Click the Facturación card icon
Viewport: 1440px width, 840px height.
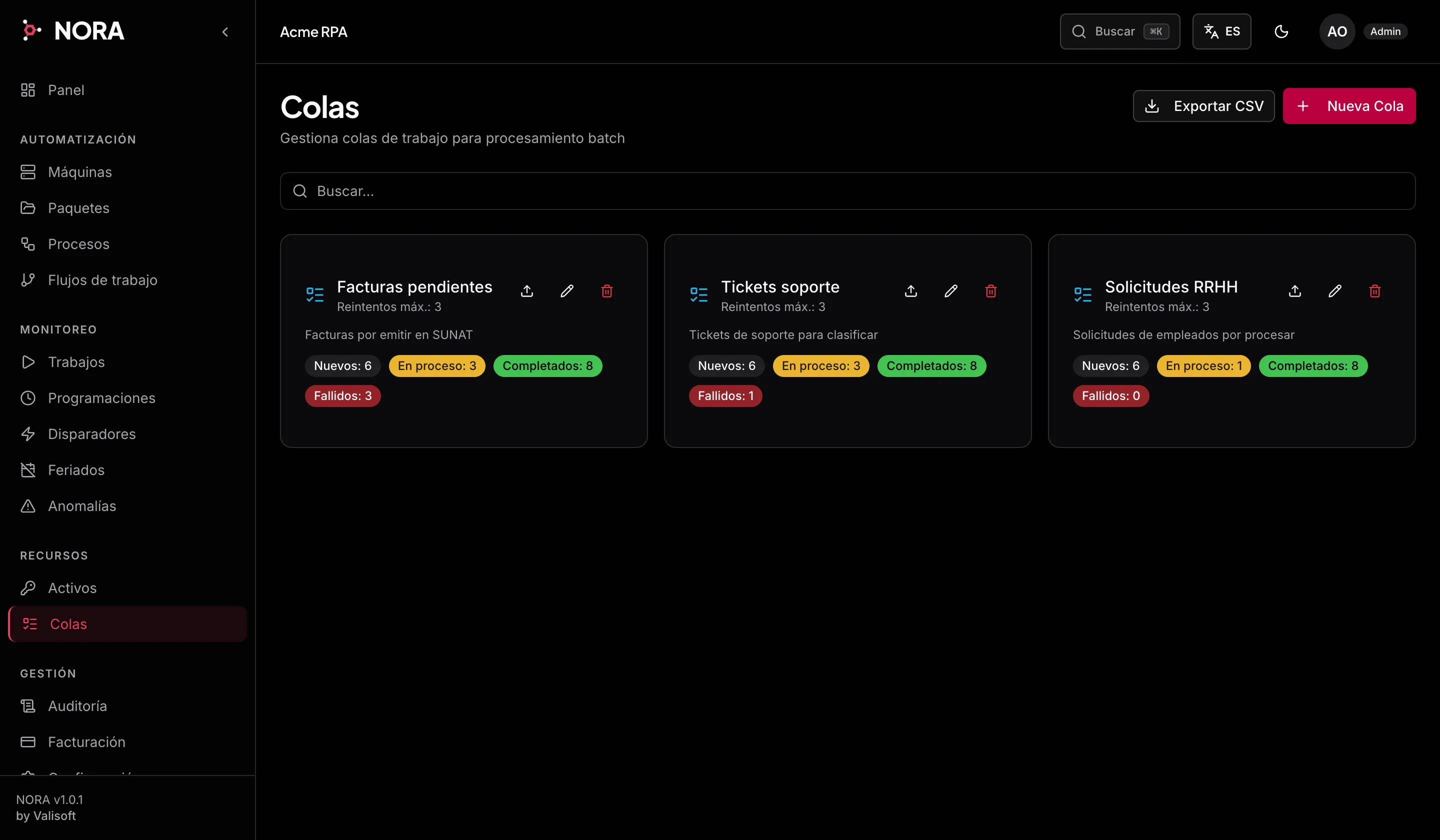28,741
